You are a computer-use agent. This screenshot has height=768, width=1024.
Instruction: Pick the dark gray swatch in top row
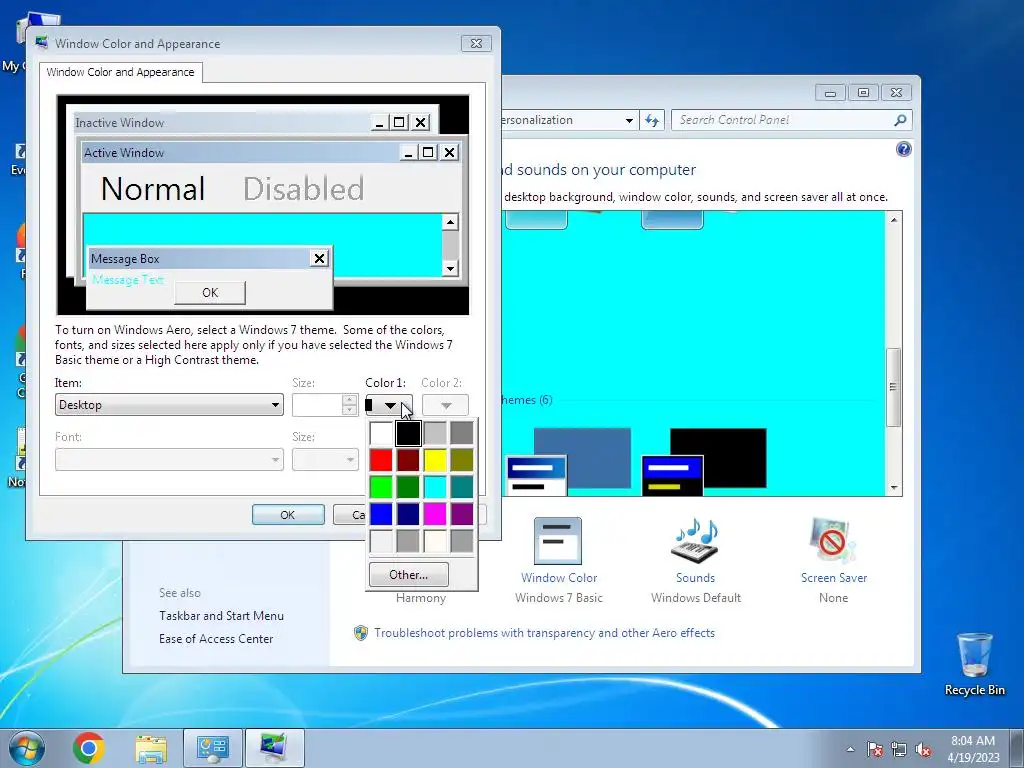click(x=462, y=433)
